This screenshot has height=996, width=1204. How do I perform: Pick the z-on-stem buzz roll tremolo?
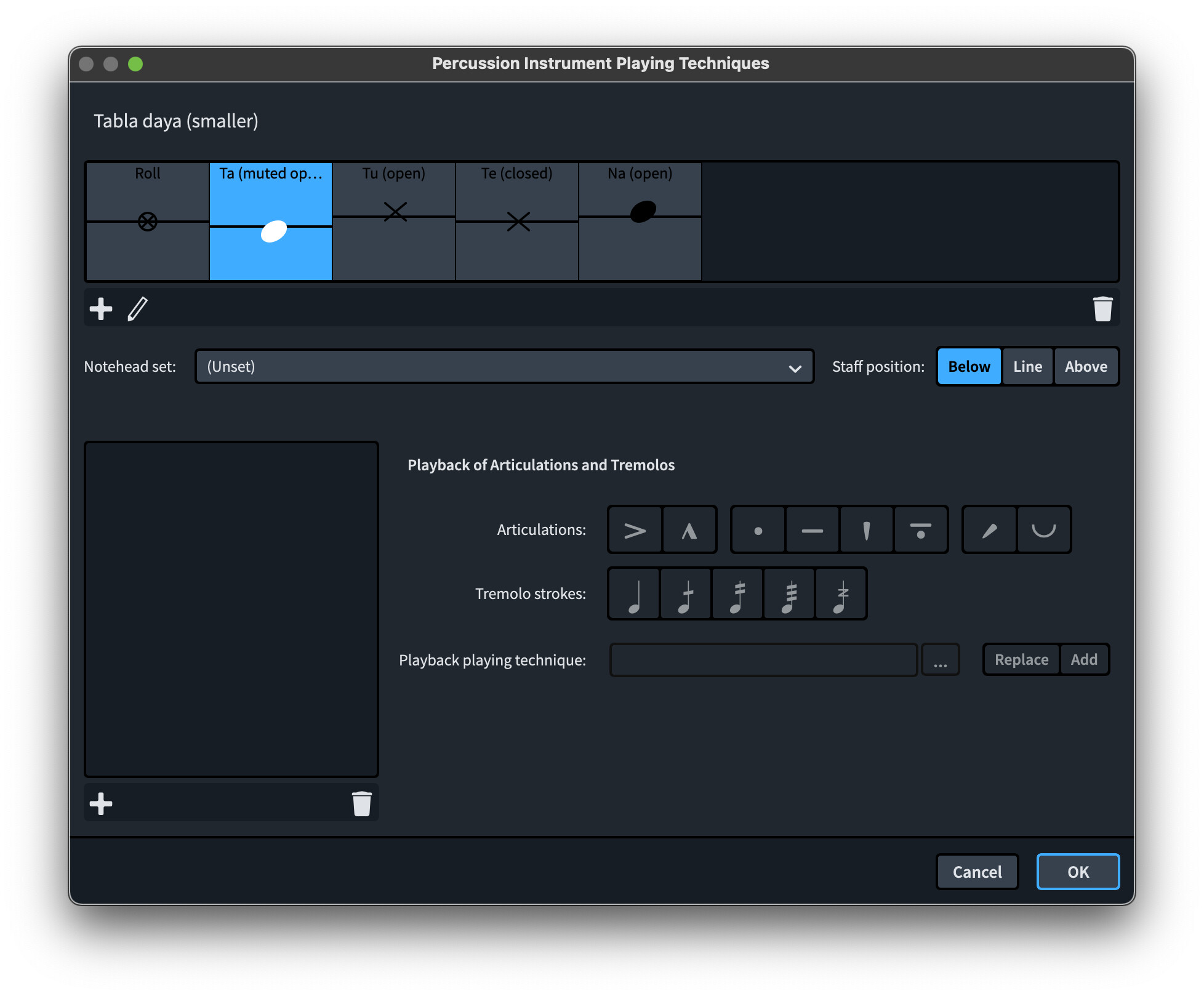[x=841, y=594]
